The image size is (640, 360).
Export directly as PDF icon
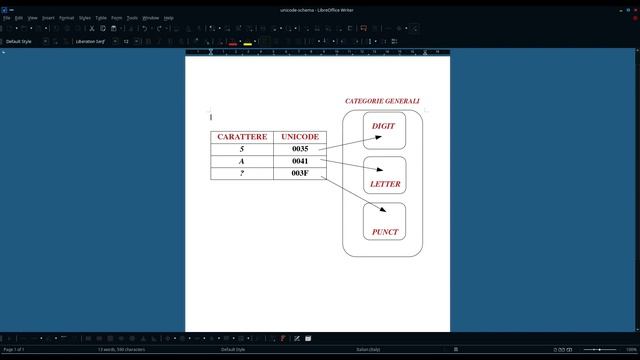click(x=56, y=28)
